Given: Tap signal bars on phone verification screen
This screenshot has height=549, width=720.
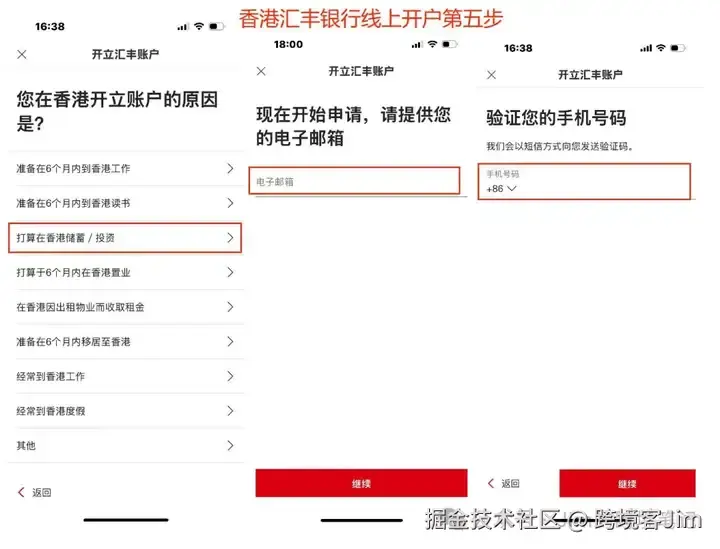Looking at the screenshot, I should (646, 48).
